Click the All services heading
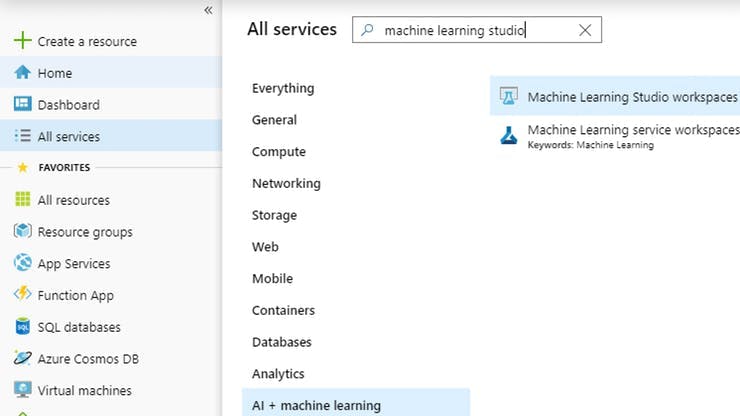The width and height of the screenshot is (740, 416). tap(292, 29)
